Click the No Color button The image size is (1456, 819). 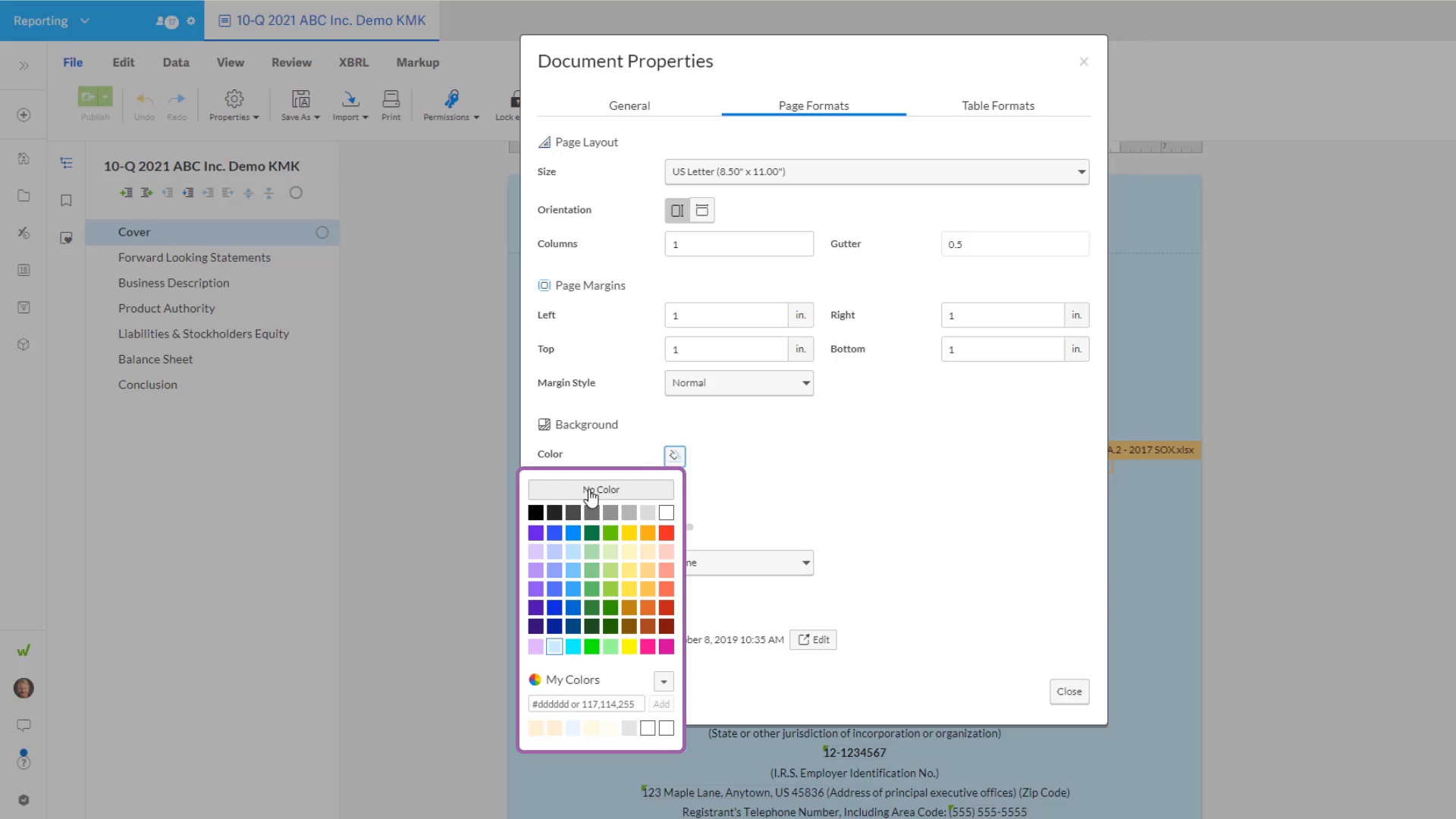[601, 490]
